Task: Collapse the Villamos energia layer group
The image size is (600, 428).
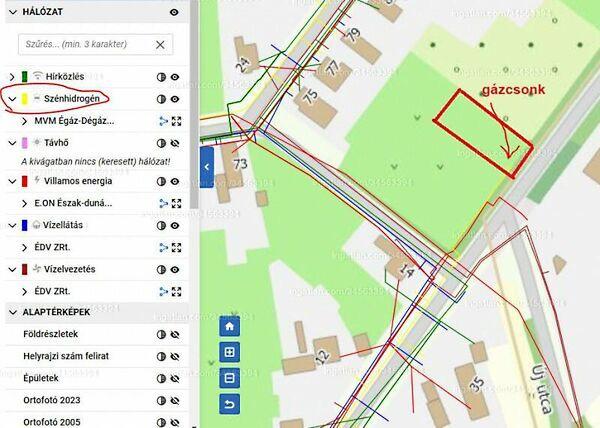Action: pos(11,181)
